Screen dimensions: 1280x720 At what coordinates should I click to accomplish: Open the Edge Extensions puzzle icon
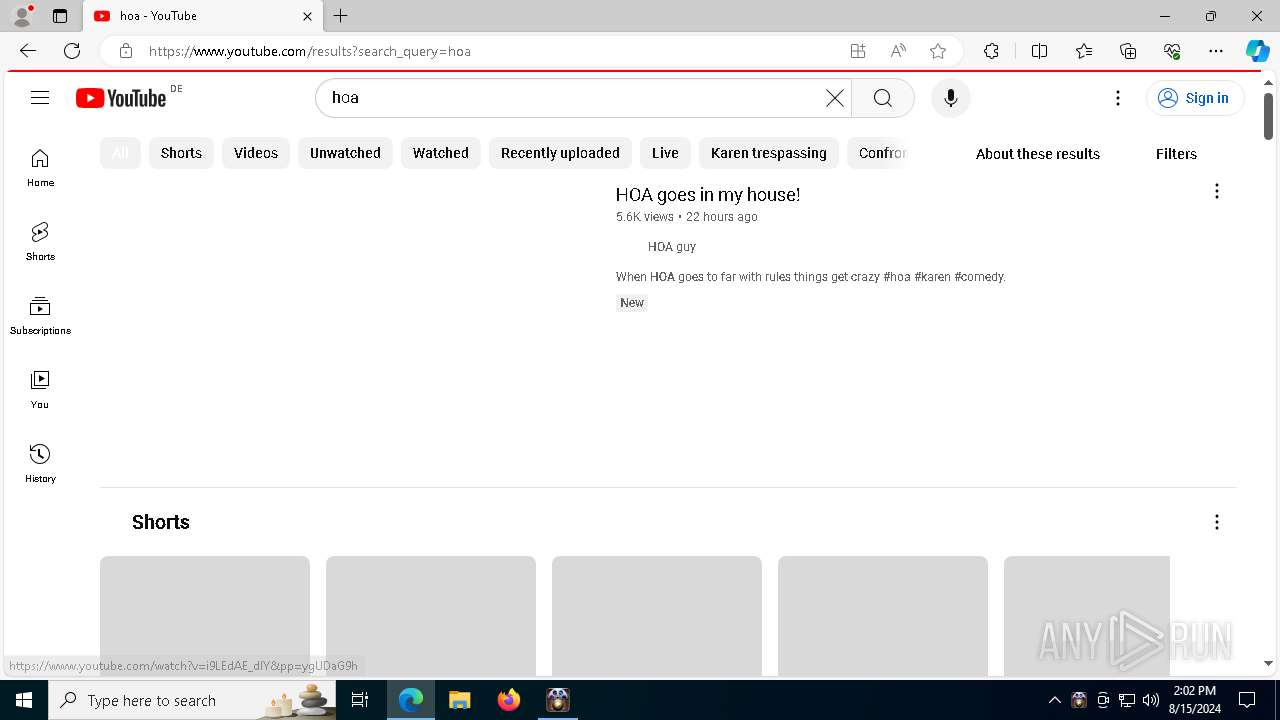(991, 51)
